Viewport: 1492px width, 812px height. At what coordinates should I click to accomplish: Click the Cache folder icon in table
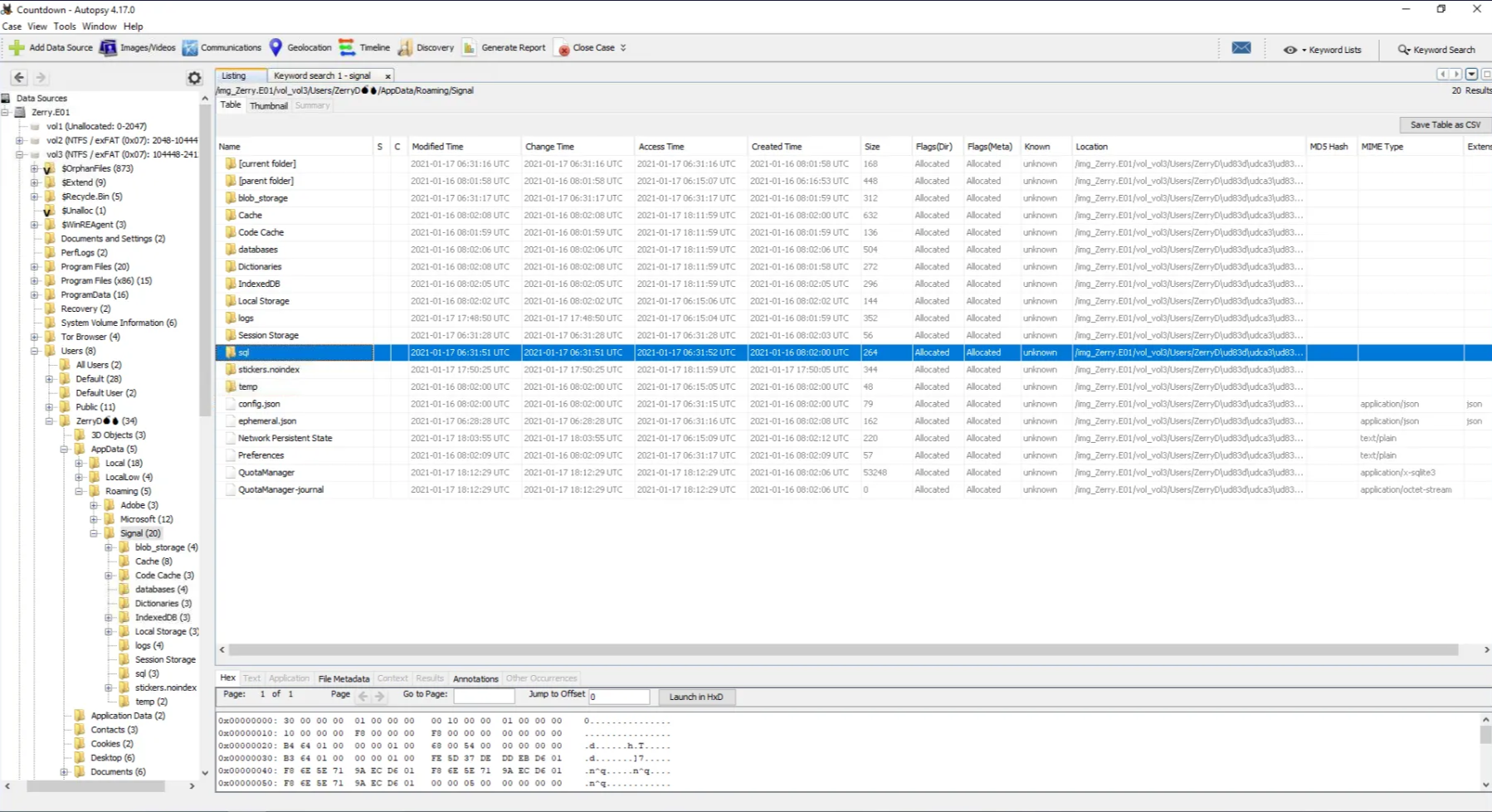tap(231, 215)
